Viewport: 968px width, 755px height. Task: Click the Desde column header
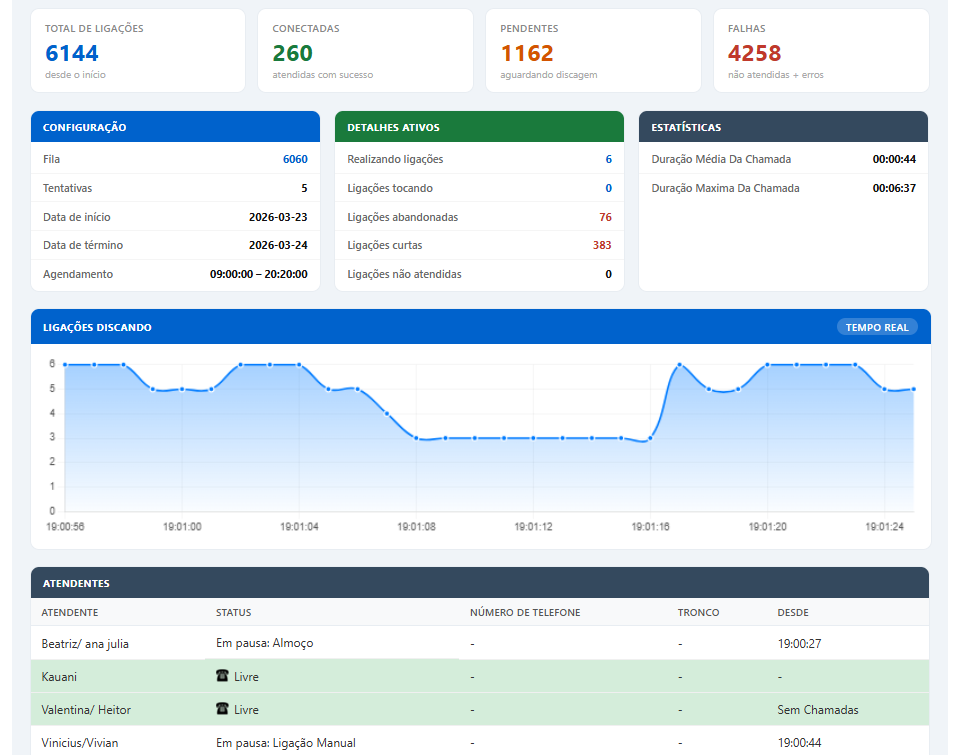(793, 612)
